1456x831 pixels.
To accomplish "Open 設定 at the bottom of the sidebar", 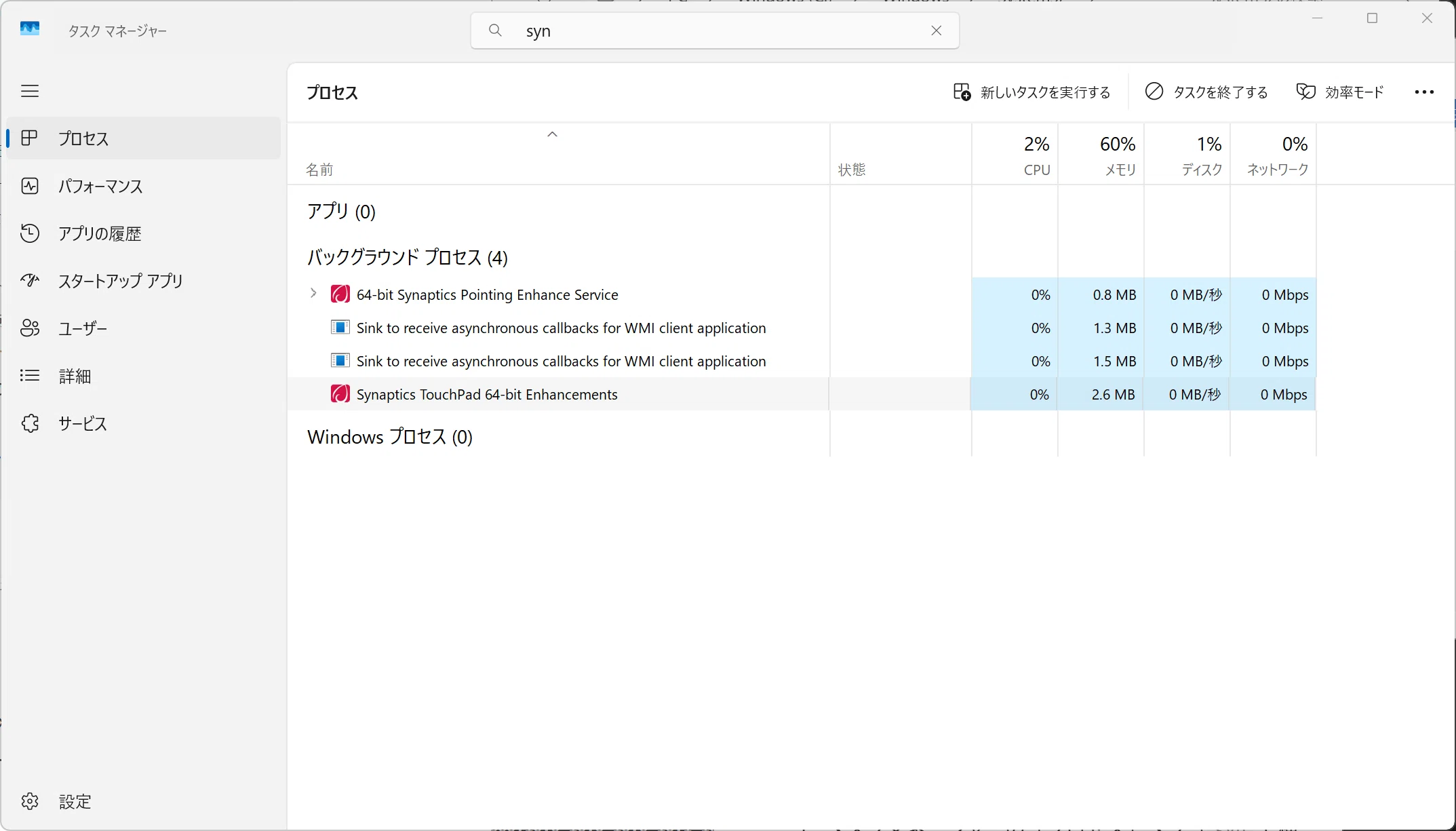I will click(x=143, y=801).
